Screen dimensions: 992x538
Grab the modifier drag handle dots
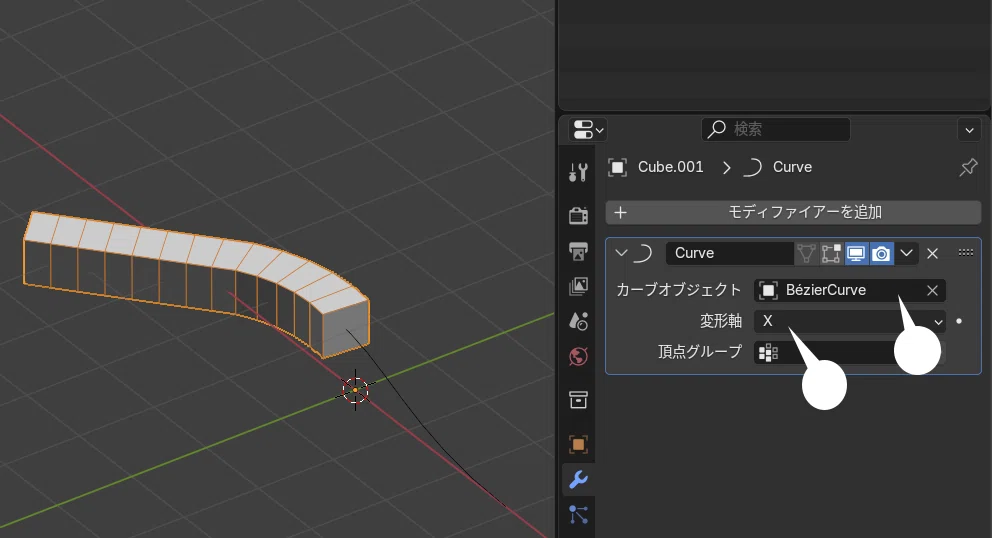click(x=965, y=253)
